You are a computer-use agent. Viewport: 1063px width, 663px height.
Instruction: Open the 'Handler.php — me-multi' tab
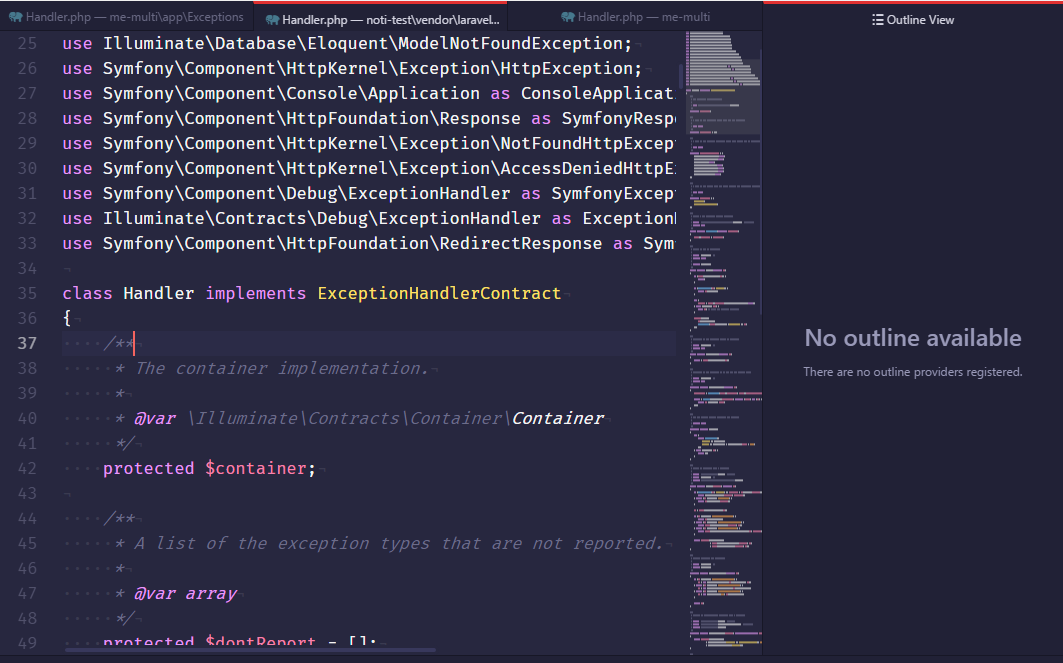(x=636, y=17)
